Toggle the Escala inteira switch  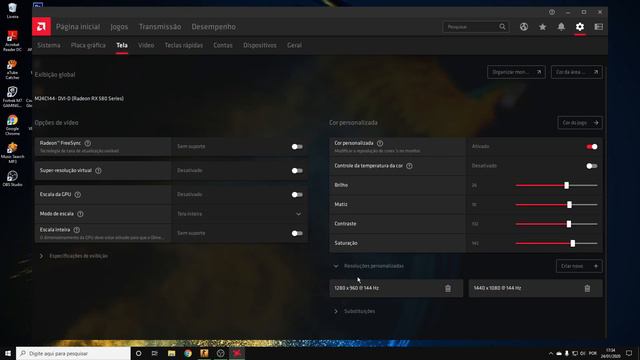[x=297, y=233]
